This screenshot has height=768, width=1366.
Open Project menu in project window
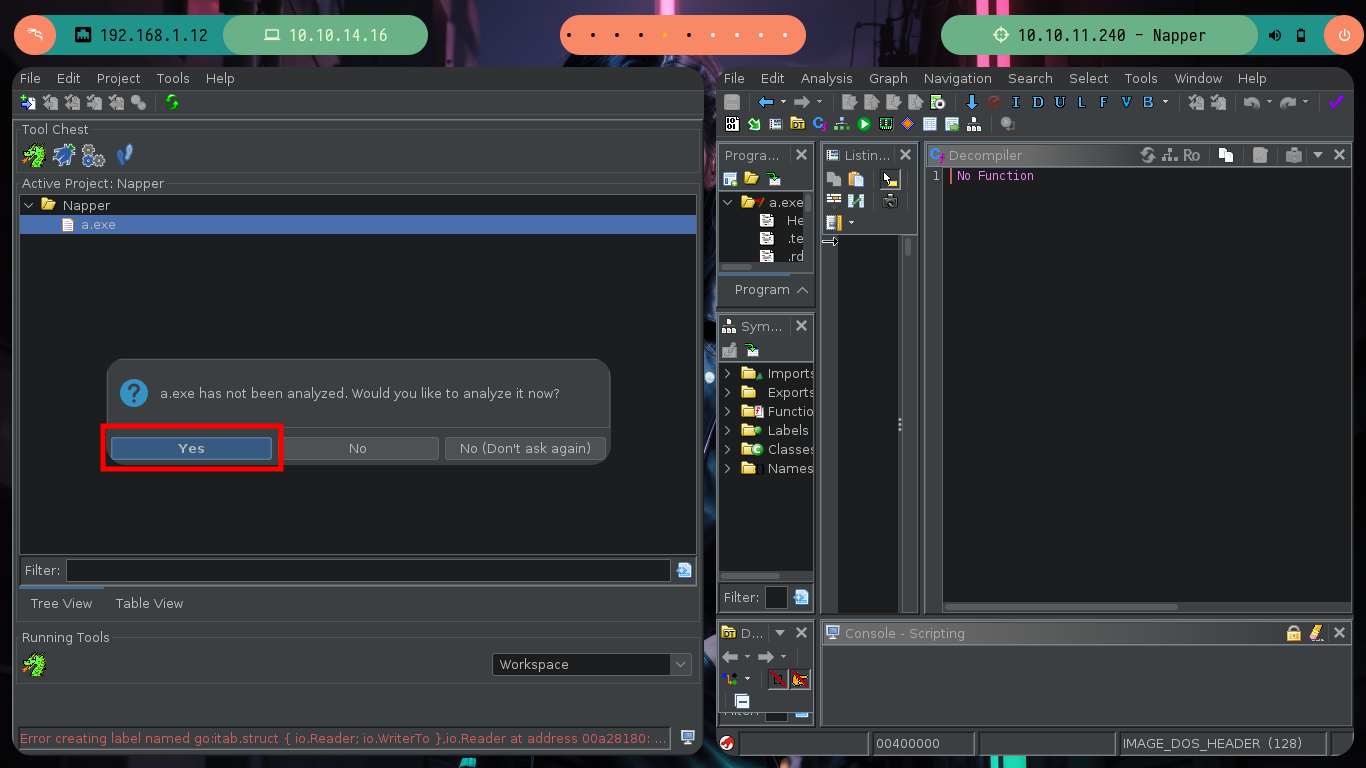click(118, 78)
